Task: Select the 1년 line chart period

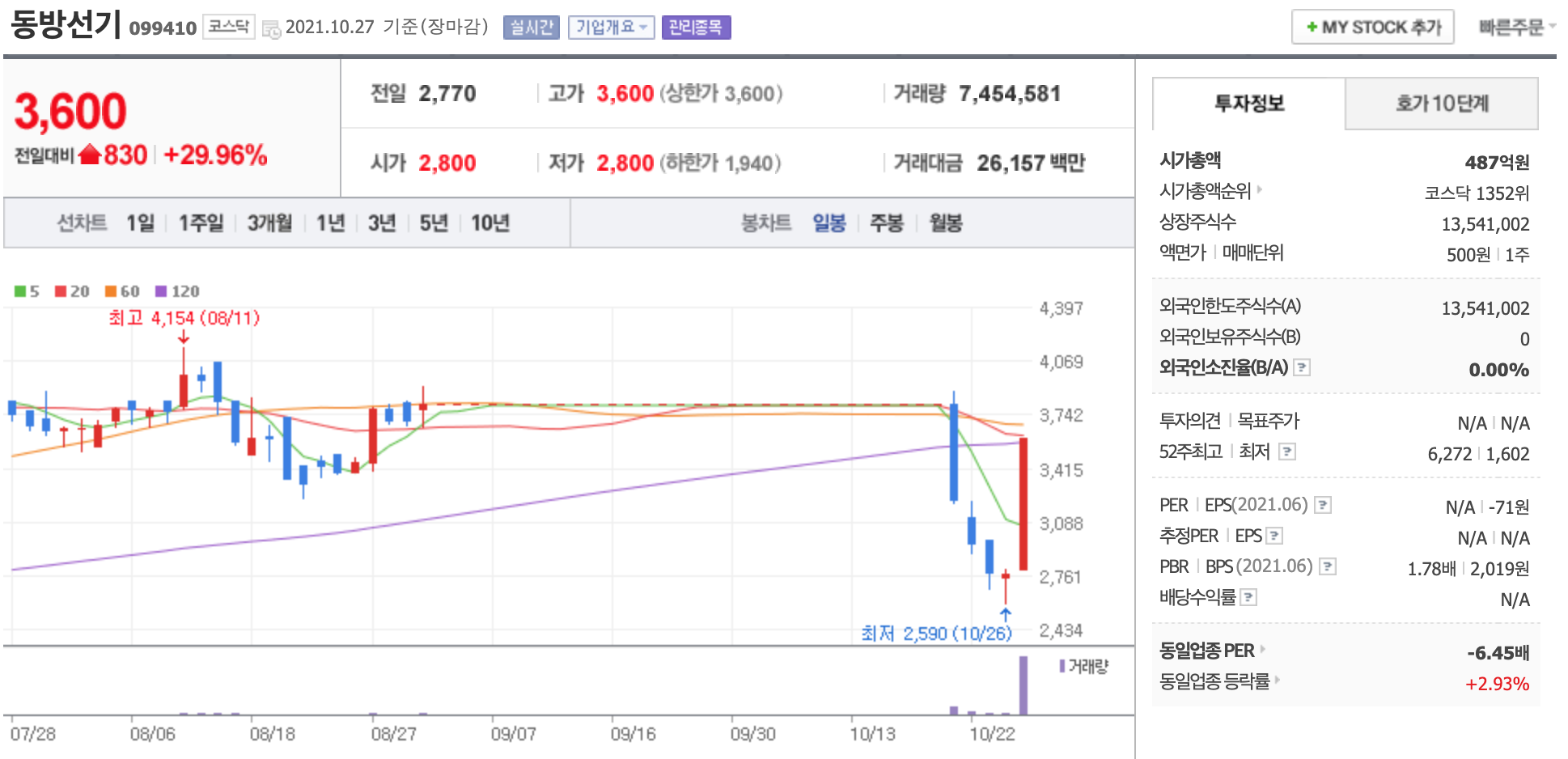Action: (330, 223)
